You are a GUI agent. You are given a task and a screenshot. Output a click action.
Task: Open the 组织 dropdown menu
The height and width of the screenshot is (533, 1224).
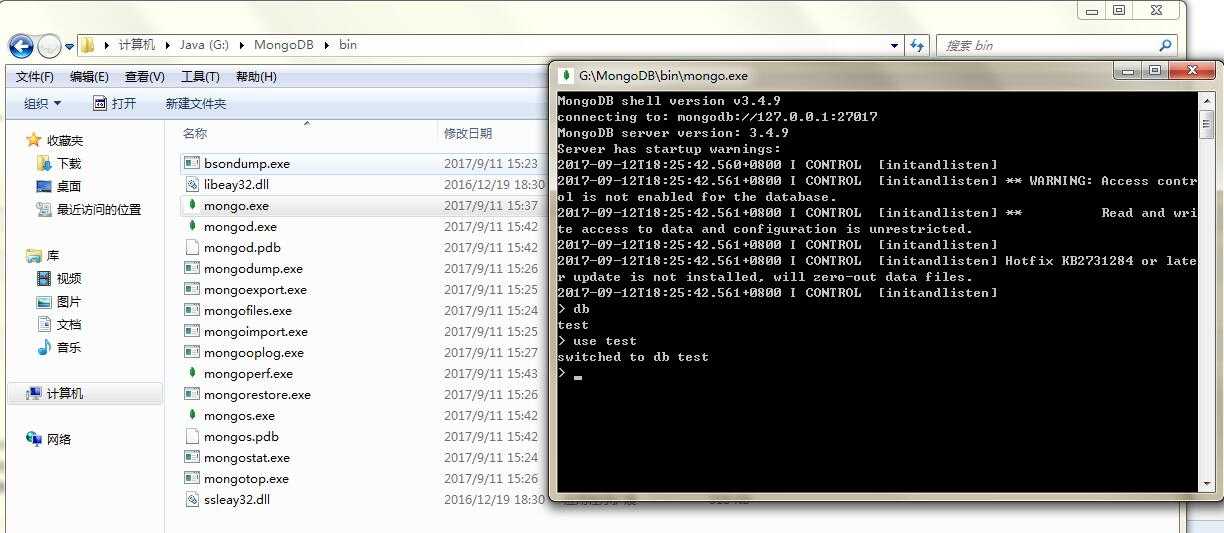[x=42, y=103]
